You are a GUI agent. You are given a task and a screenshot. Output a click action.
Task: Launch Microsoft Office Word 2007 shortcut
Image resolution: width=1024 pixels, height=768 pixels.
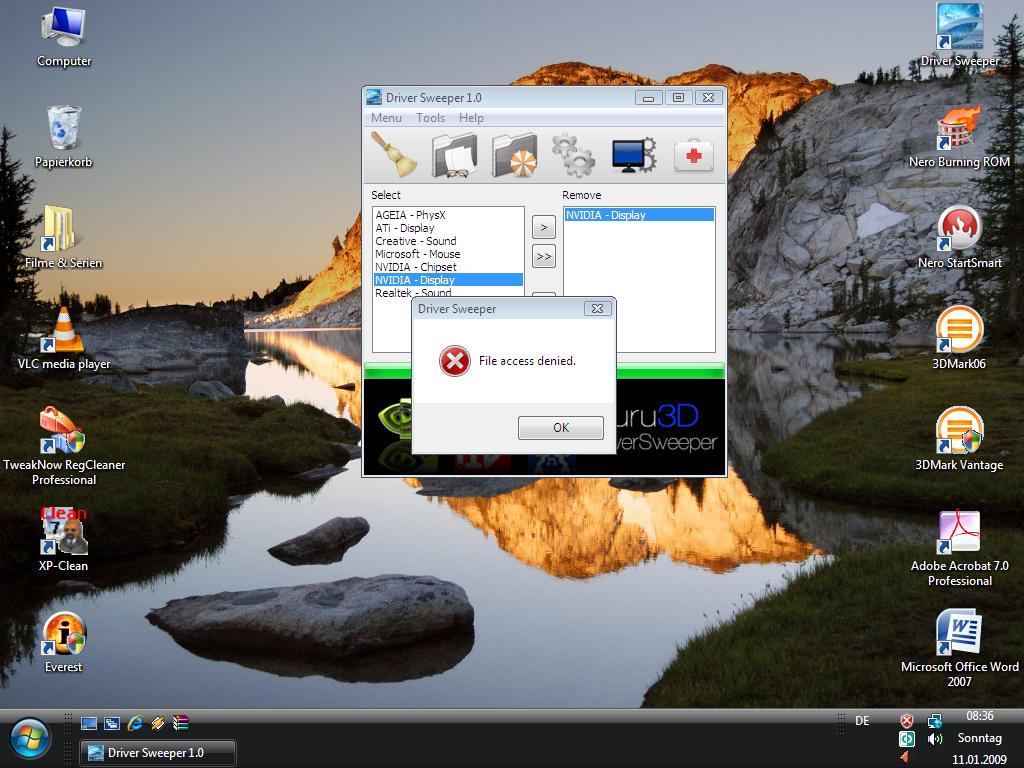click(x=959, y=650)
